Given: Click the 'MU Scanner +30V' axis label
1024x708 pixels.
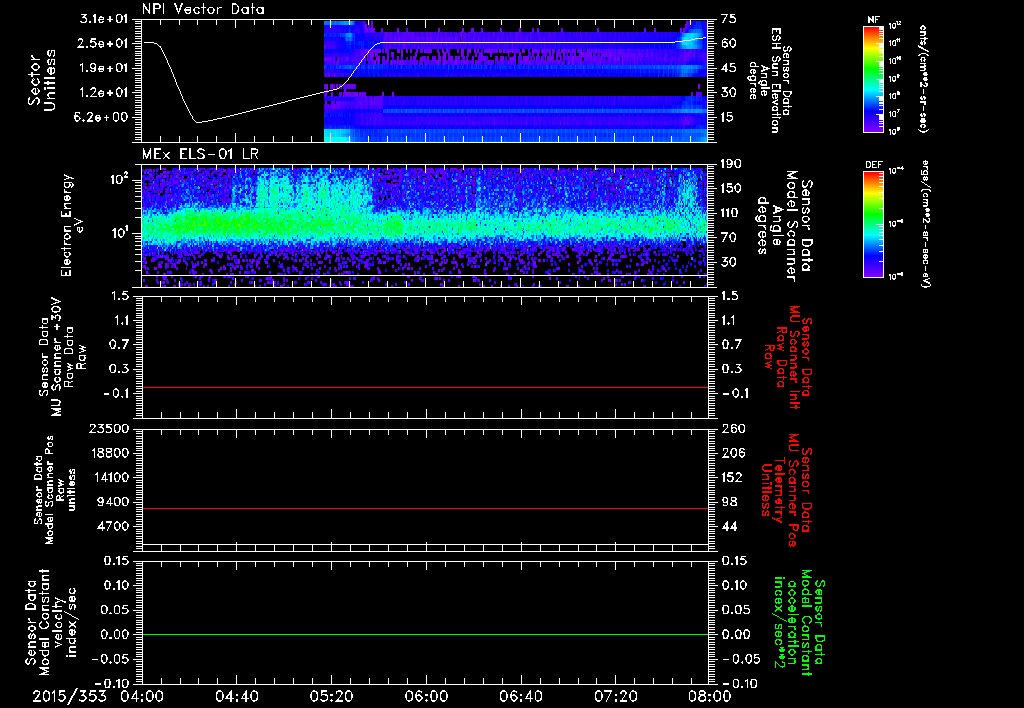Looking at the screenshot, I should tap(59, 357).
